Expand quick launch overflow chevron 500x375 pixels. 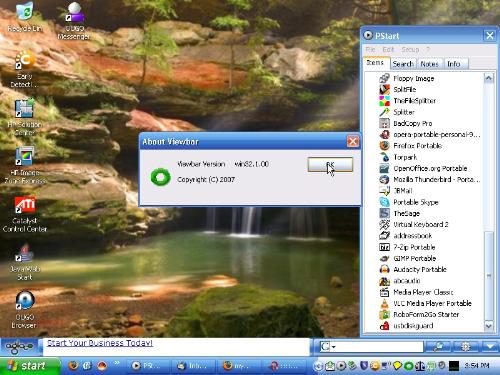116,363
